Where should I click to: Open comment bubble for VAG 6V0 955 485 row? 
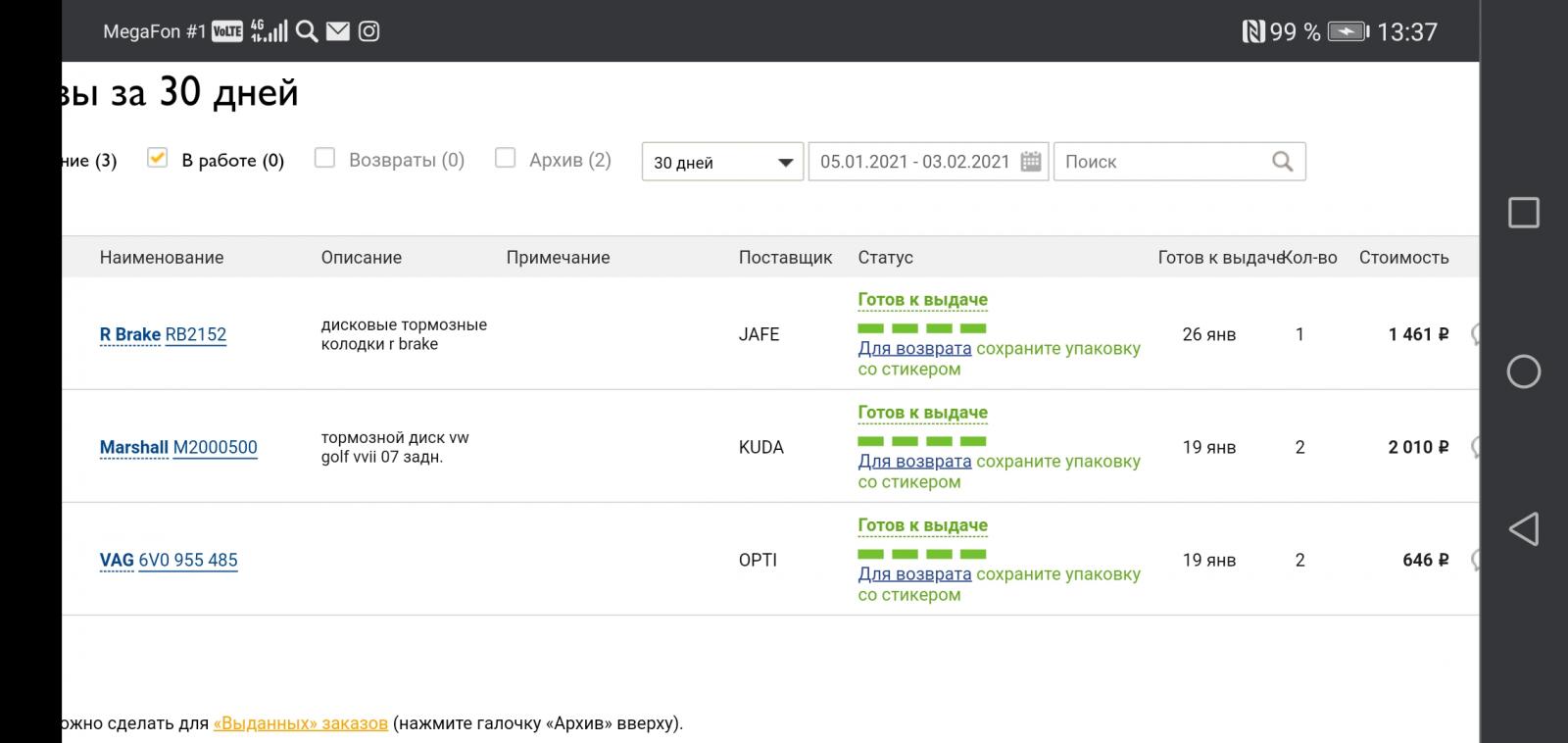click(1475, 561)
